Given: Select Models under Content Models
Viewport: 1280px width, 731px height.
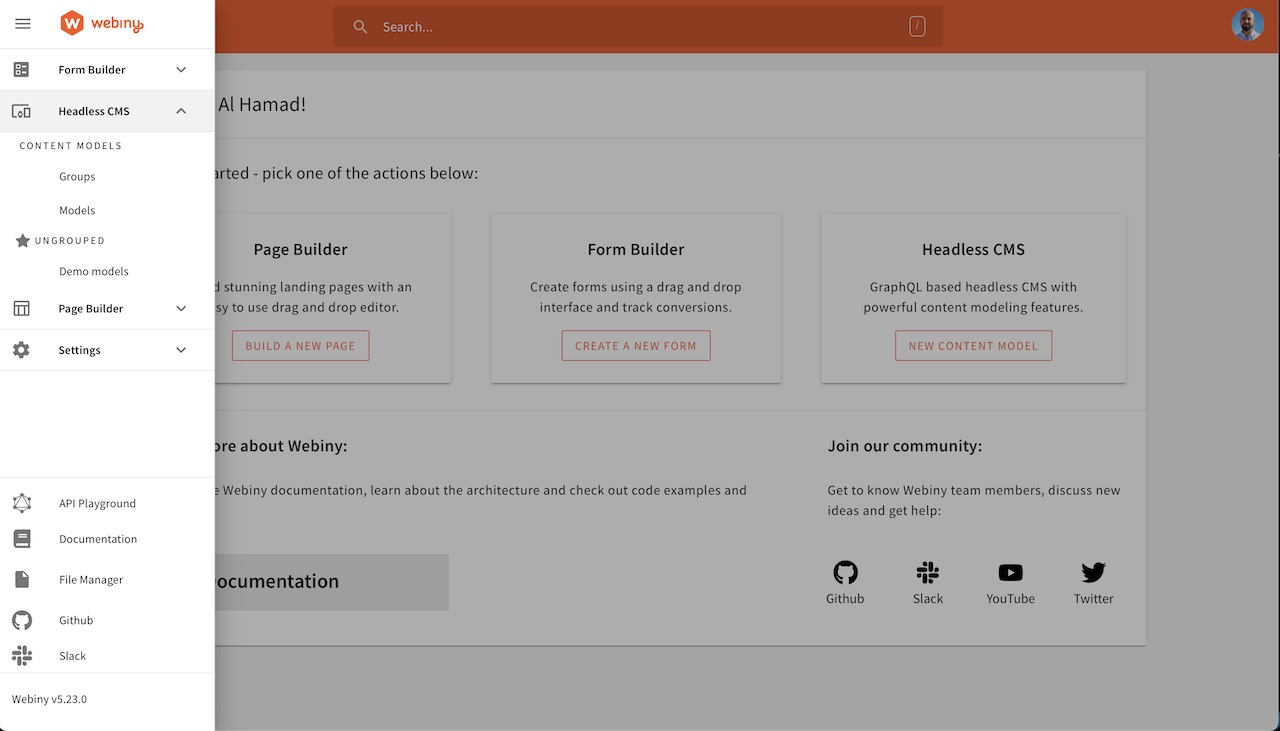Looking at the screenshot, I should [77, 210].
